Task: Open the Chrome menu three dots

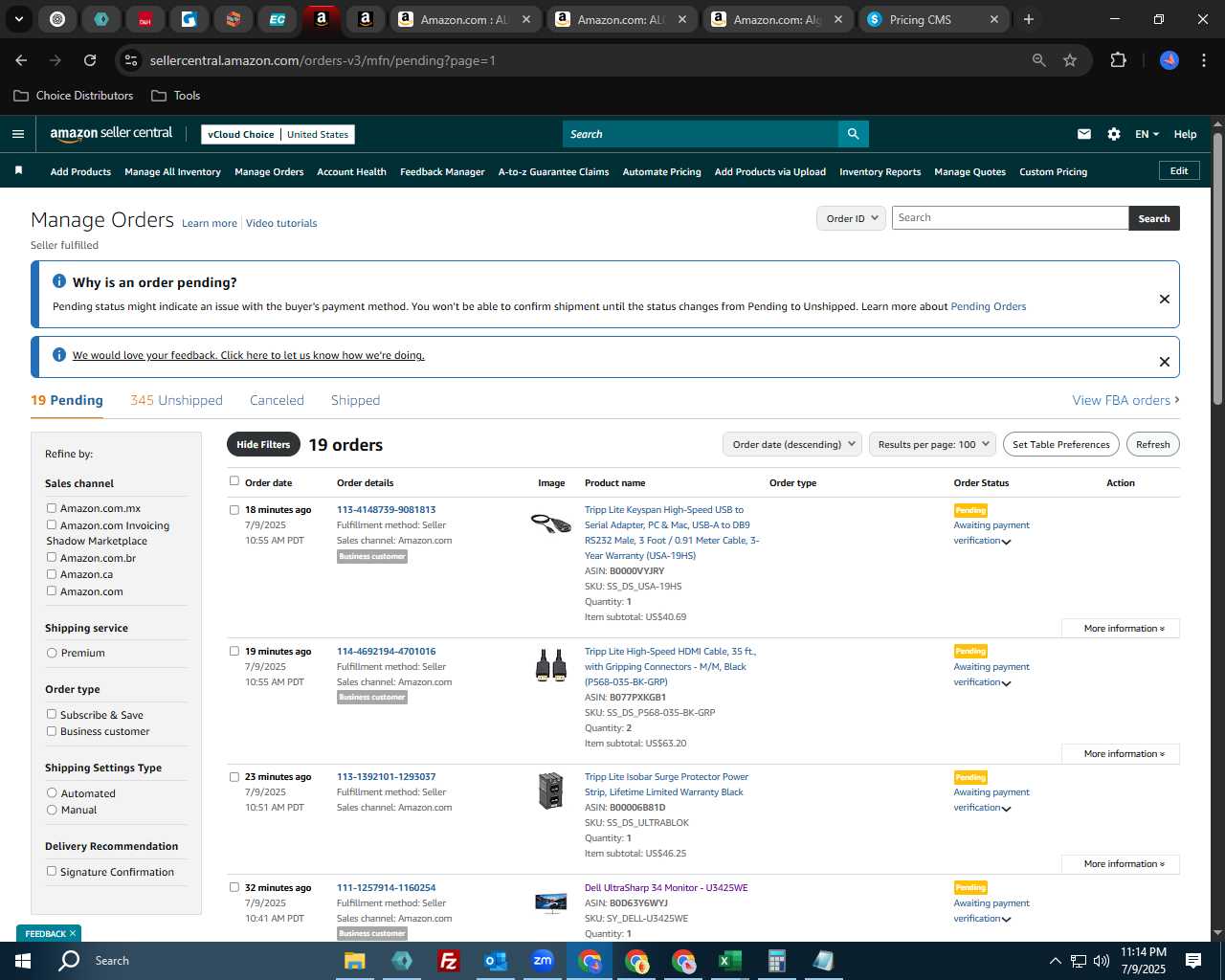Action: pyautogui.click(x=1203, y=60)
